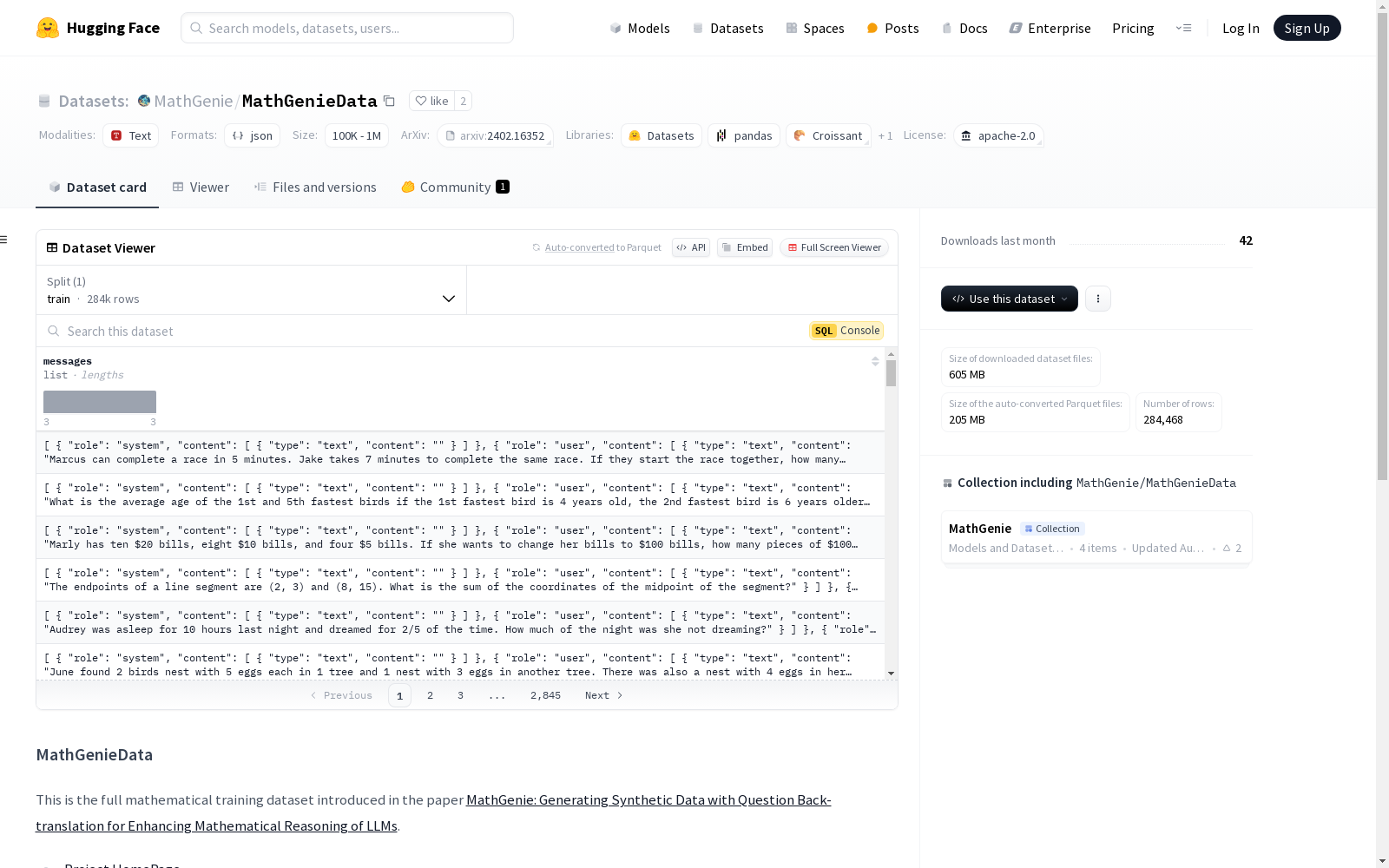Open Enterprise in the top navigation
Viewport: 1389px width, 868px height.
(1050, 28)
